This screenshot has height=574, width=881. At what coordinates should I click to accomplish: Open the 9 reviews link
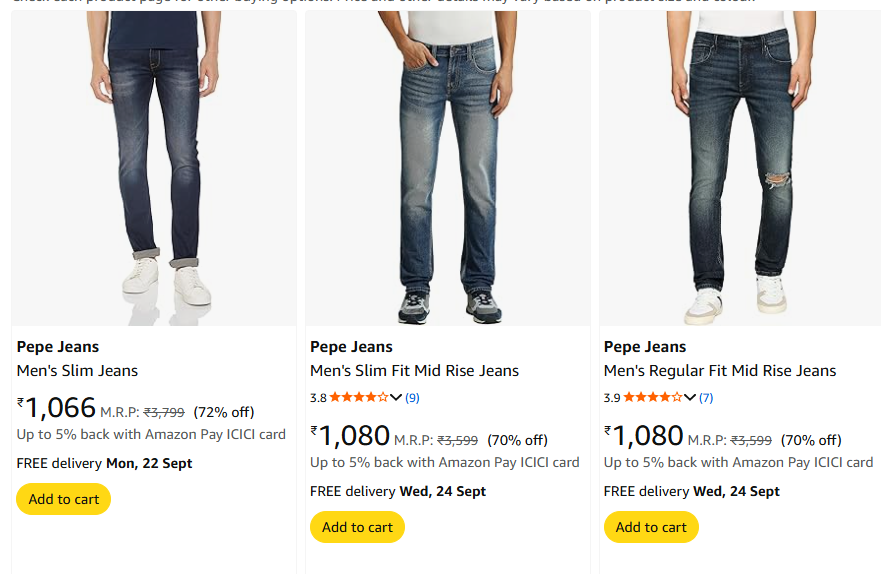(x=412, y=397)
